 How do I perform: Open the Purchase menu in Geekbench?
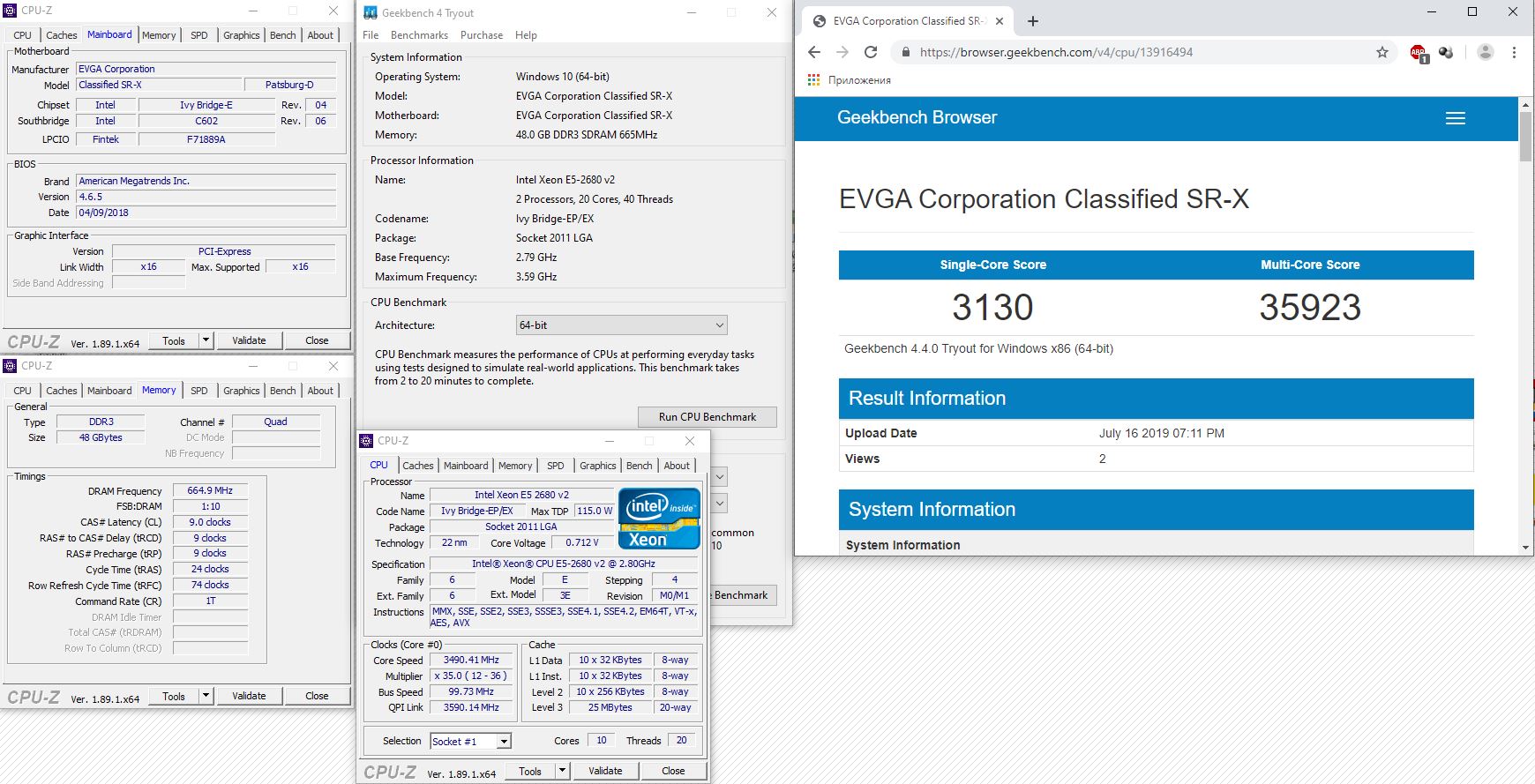[x=482, y=35]
